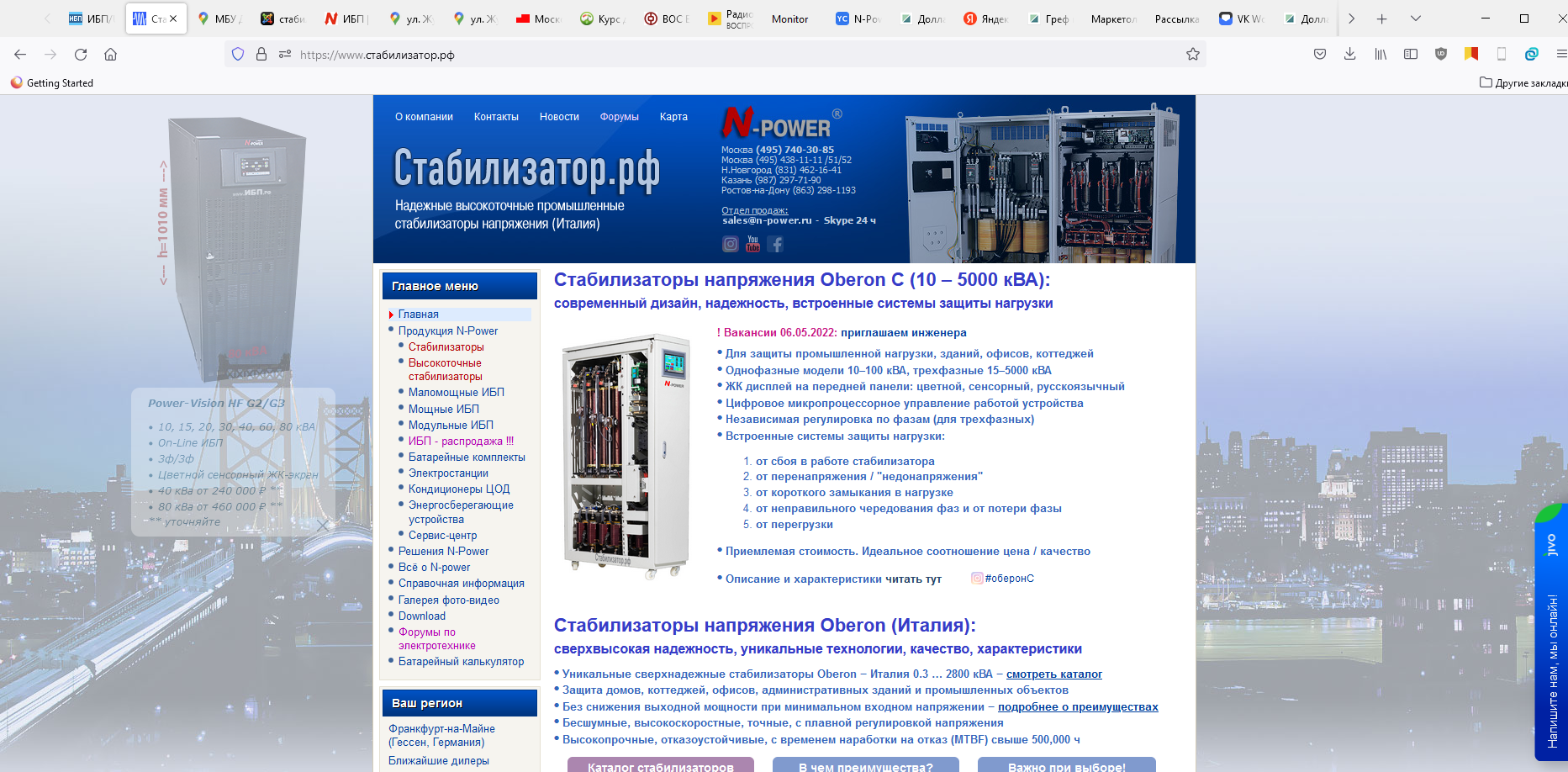
Task: Open the browser home page
Action: click(x=110, y=55)
